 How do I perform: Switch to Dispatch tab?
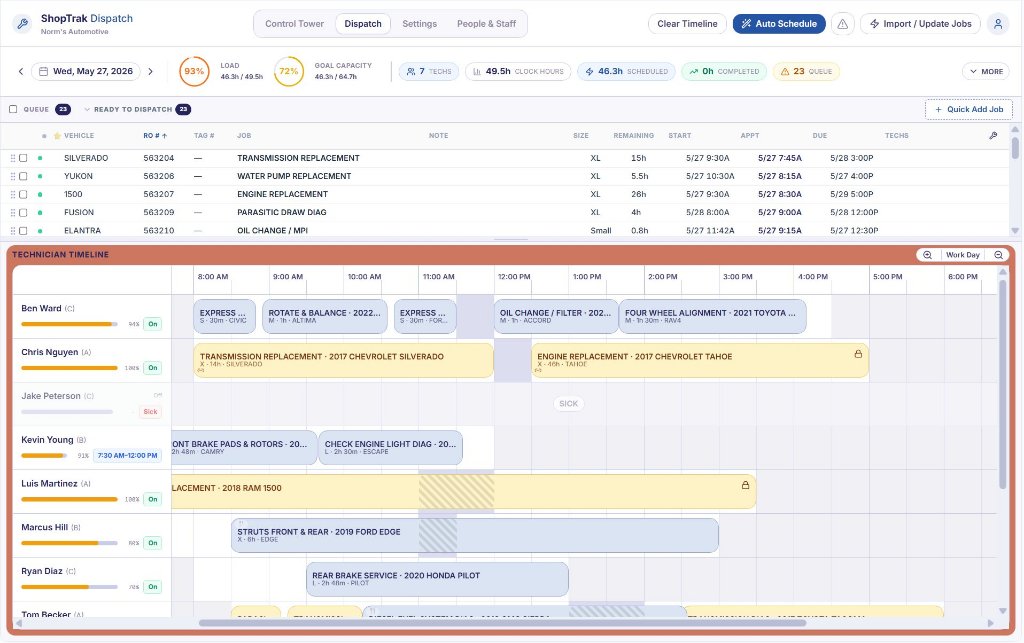(x=363, y=24)
